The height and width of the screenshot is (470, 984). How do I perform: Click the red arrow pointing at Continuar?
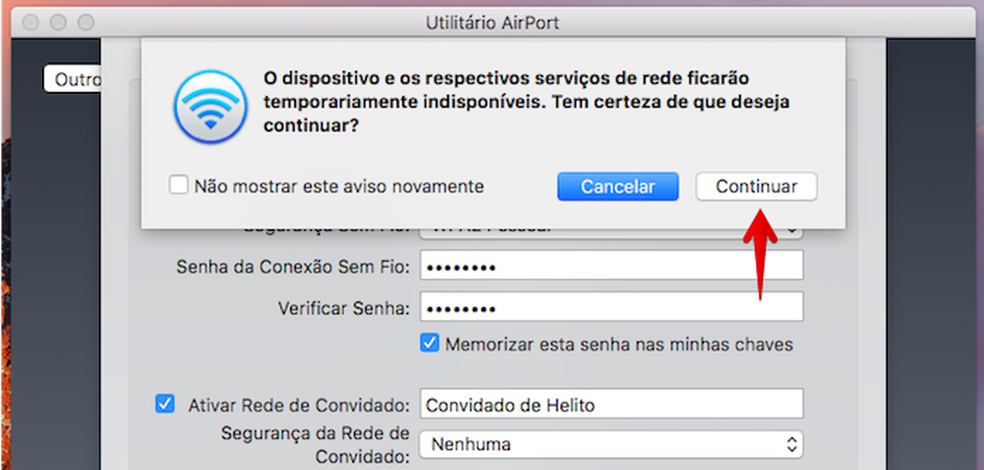(761, 250)
